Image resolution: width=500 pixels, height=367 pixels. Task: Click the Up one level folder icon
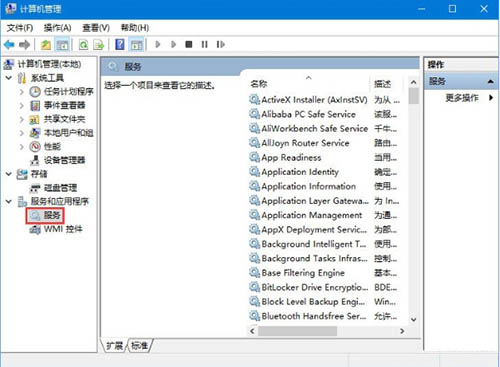click(x=46, y=44)
